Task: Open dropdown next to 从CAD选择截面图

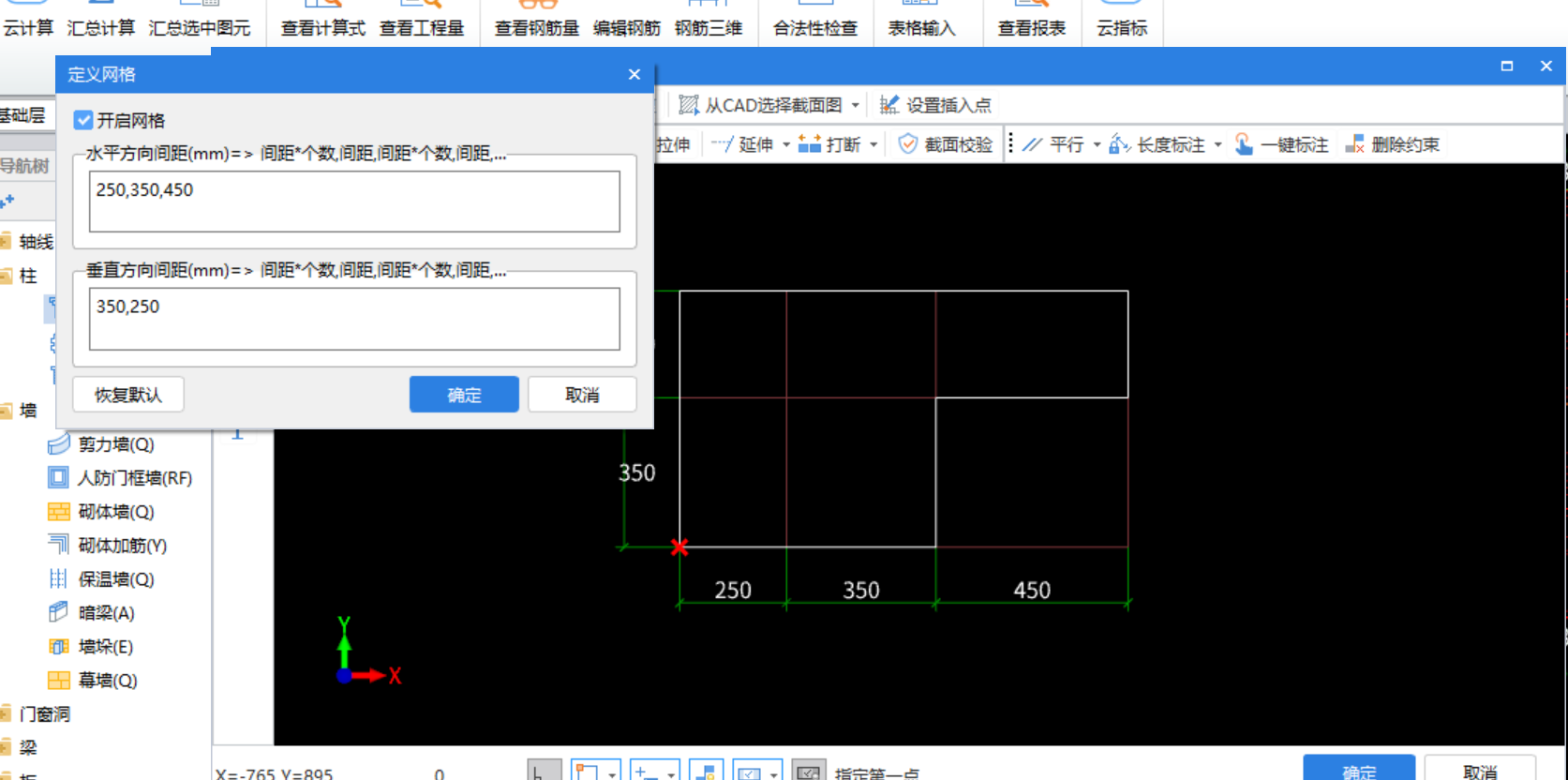Action: (856, 105)
